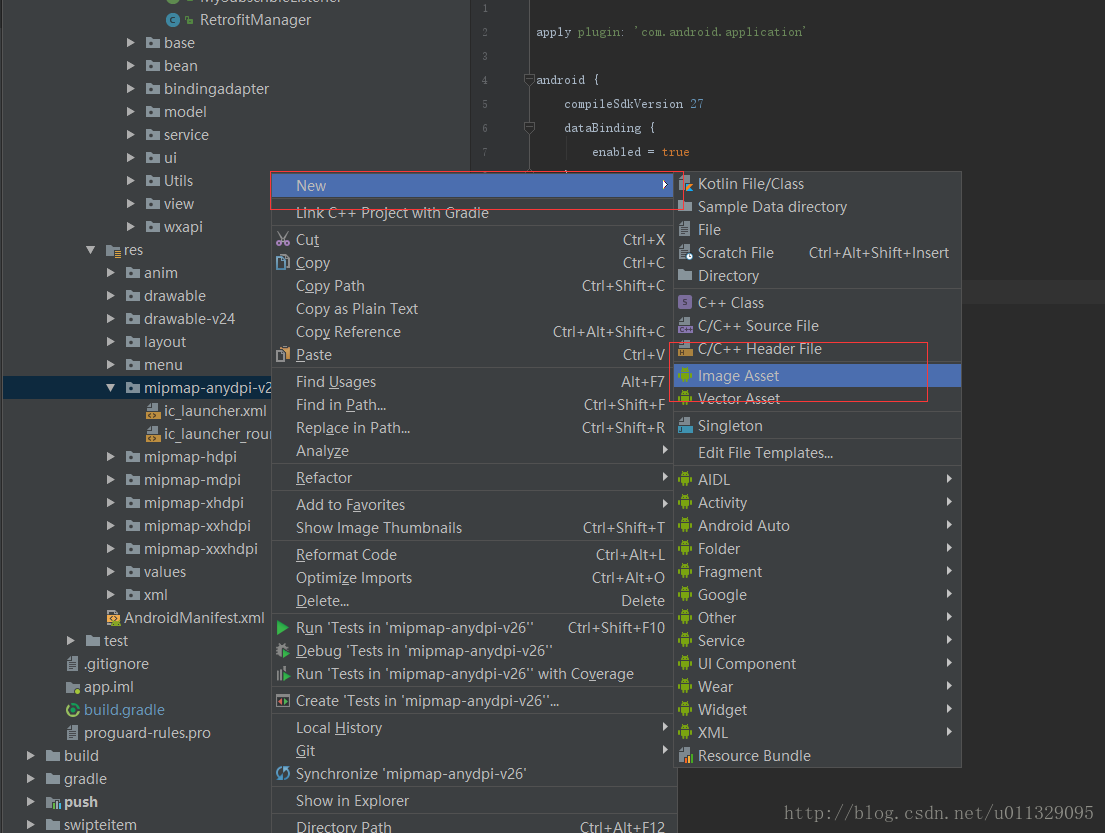Screen dimensions: 1105x833
Task: Open the Fragment submenu arrow
Action: pyautogui.click(x=949, y=572)
